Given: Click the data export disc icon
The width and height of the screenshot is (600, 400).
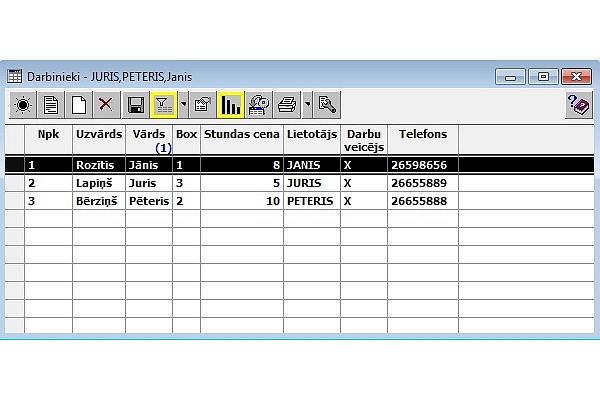Looking at the screenshot, I should (258, 104).
